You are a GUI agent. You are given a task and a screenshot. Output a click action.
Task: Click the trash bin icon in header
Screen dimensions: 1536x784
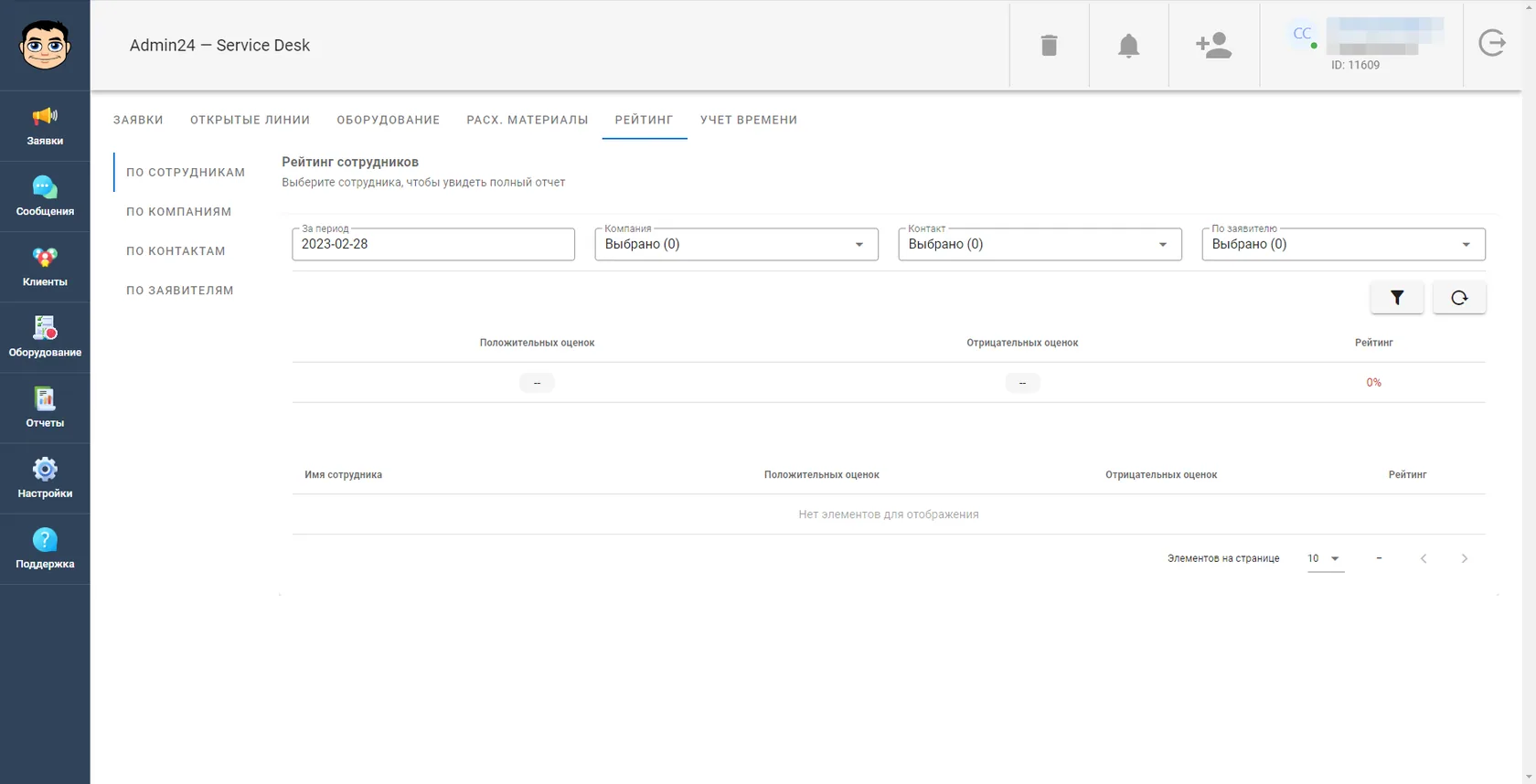(1049, 45)
